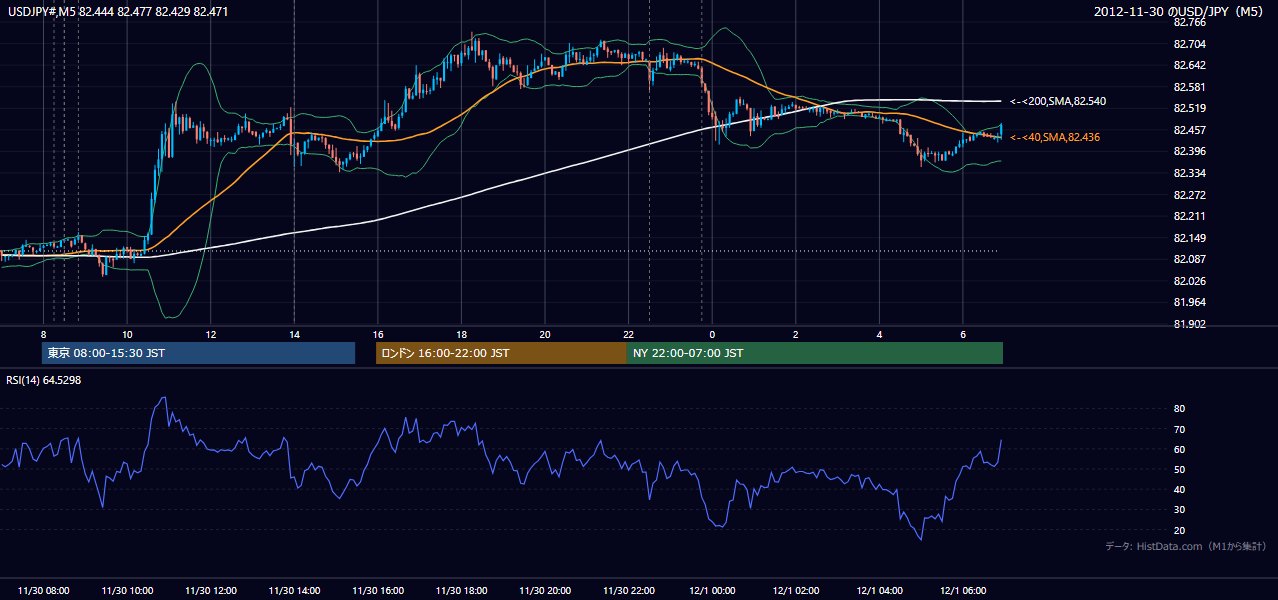Click the 11/30 08:00 date label
This screenshot has width=1278, height=600.
43,591
